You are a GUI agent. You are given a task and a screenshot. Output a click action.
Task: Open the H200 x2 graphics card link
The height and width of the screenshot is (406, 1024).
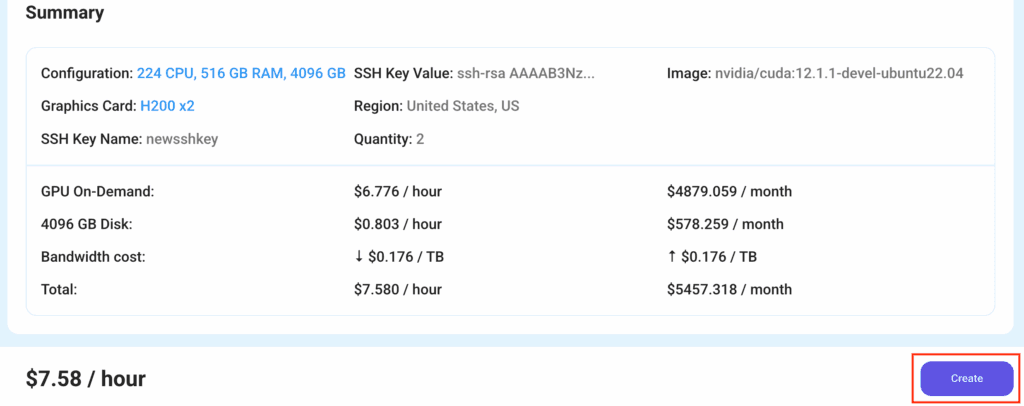coord(167,105)
